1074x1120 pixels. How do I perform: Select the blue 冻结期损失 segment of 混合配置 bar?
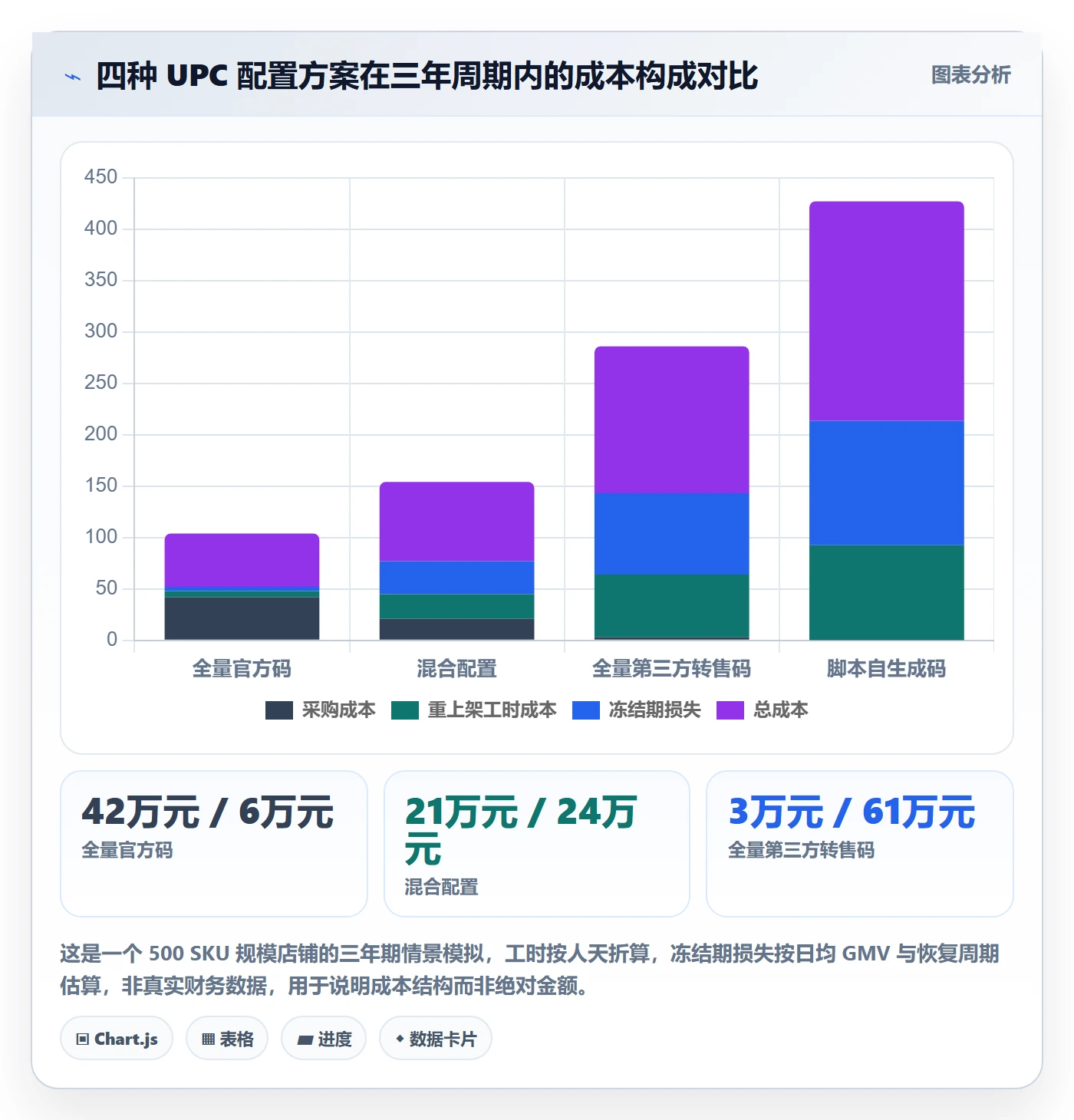[456, 578]
